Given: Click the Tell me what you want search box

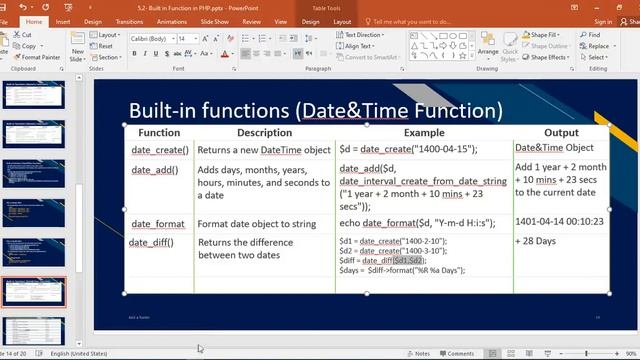Looking at the screenshot, I should tap(408, 22).
